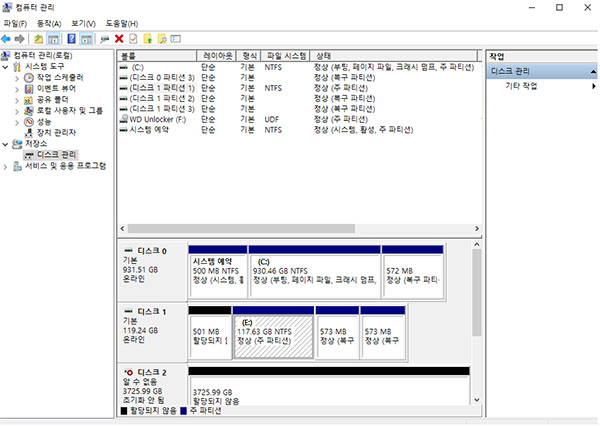Select the 시스템 예약 volume row in list
Screen dimensions: 600x427
click(298, 130)
